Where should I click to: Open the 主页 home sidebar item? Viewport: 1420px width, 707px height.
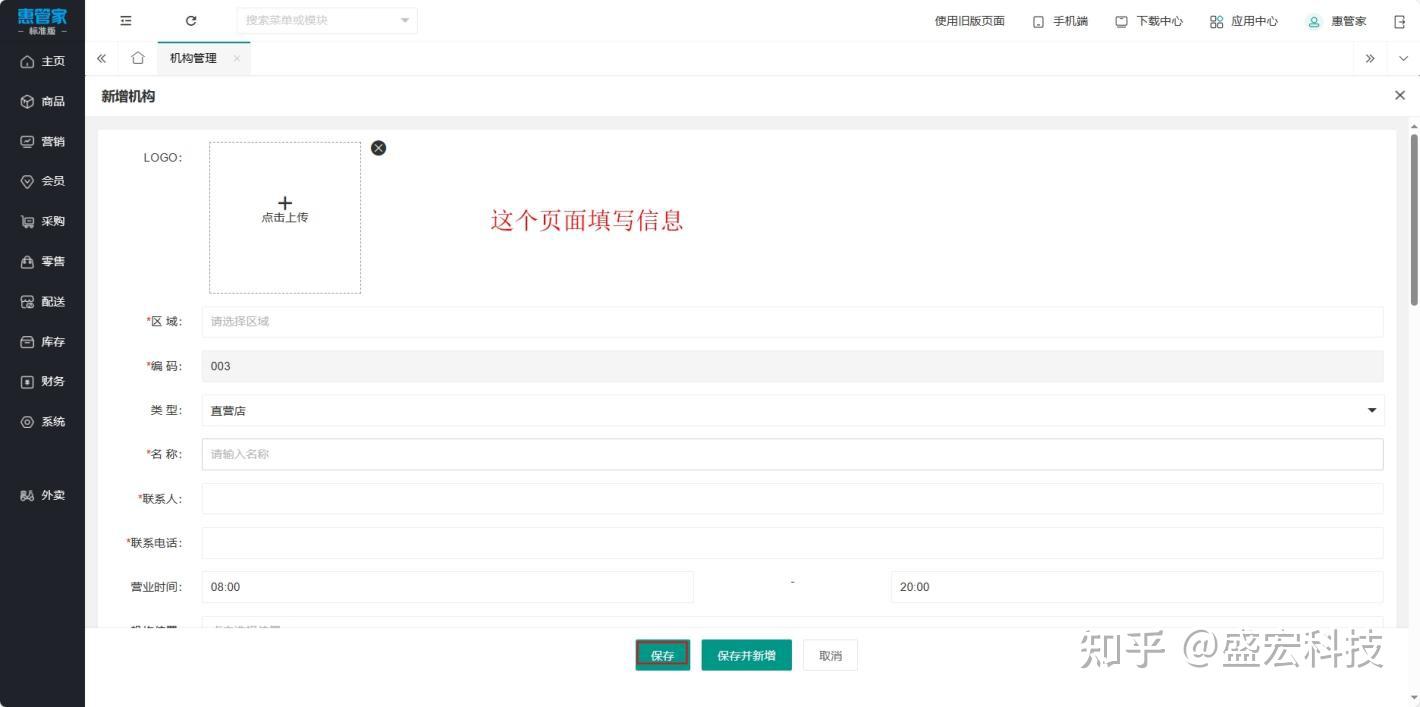42,61
